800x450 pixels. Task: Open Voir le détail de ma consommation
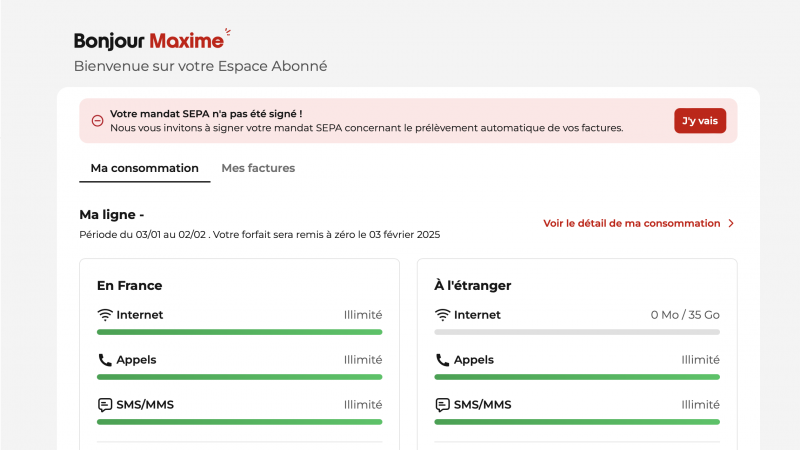click(631, 224)
